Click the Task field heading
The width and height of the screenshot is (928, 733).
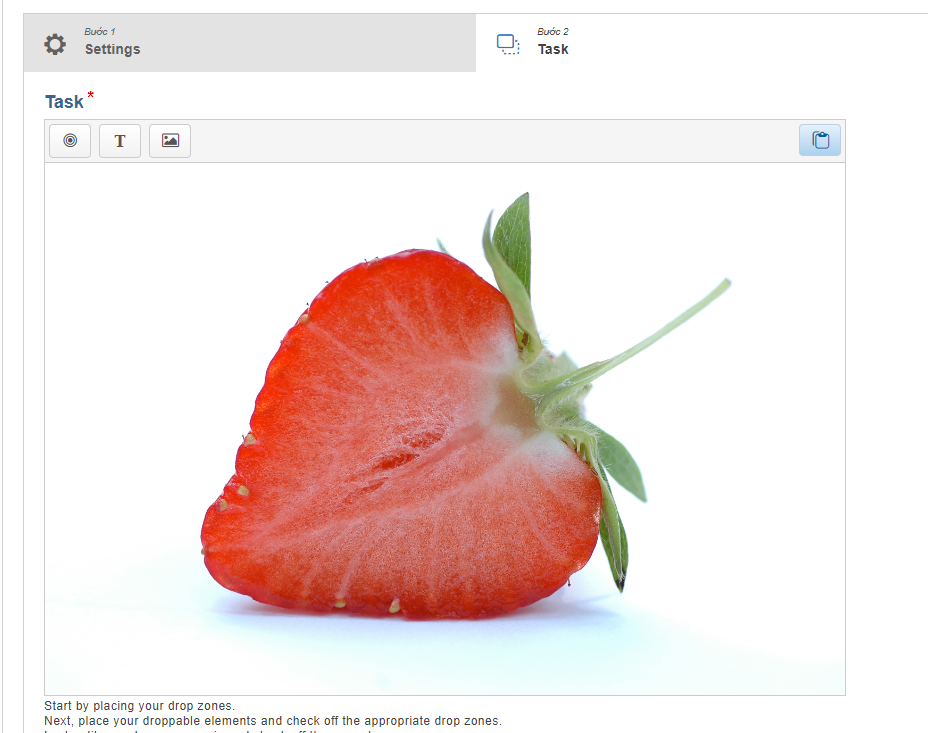64,102
